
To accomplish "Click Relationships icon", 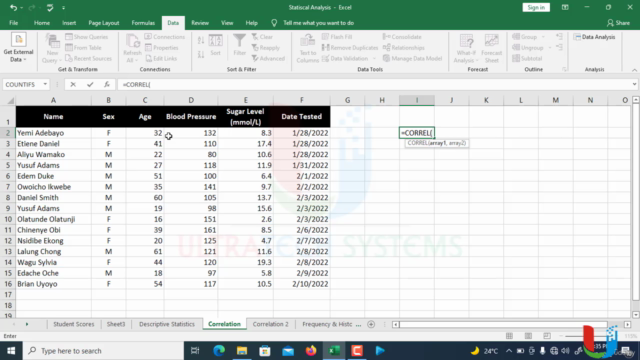I will point(387,48).
